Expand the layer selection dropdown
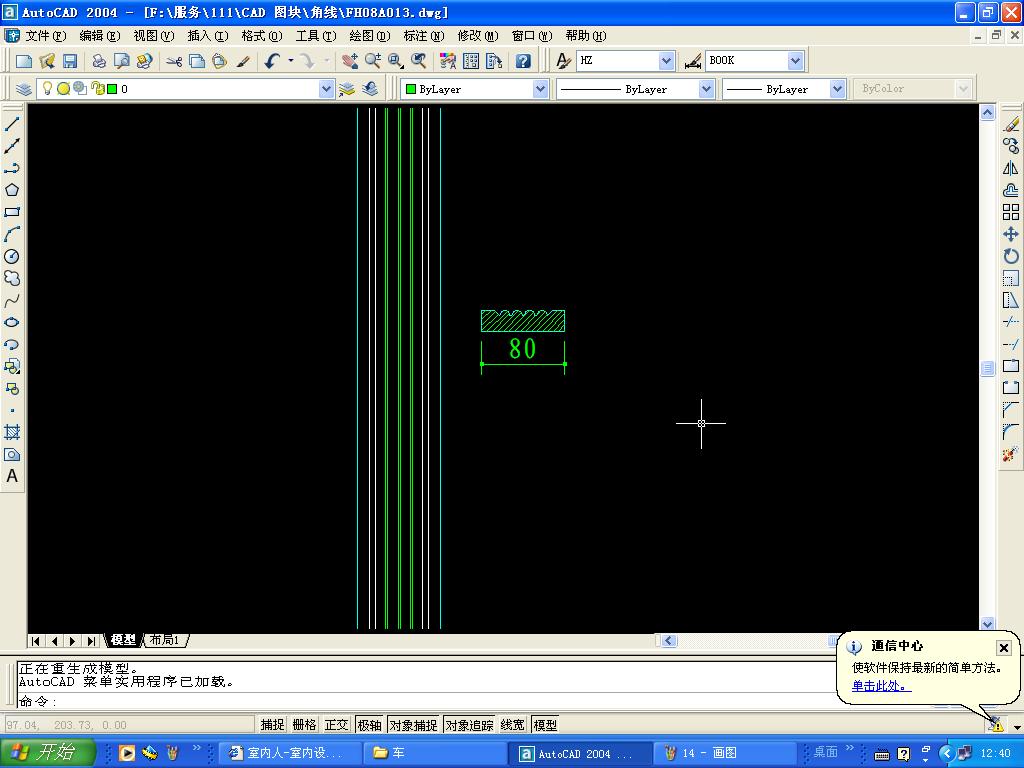This screenshot has width=1024, height=768. (x=326, y=89)
